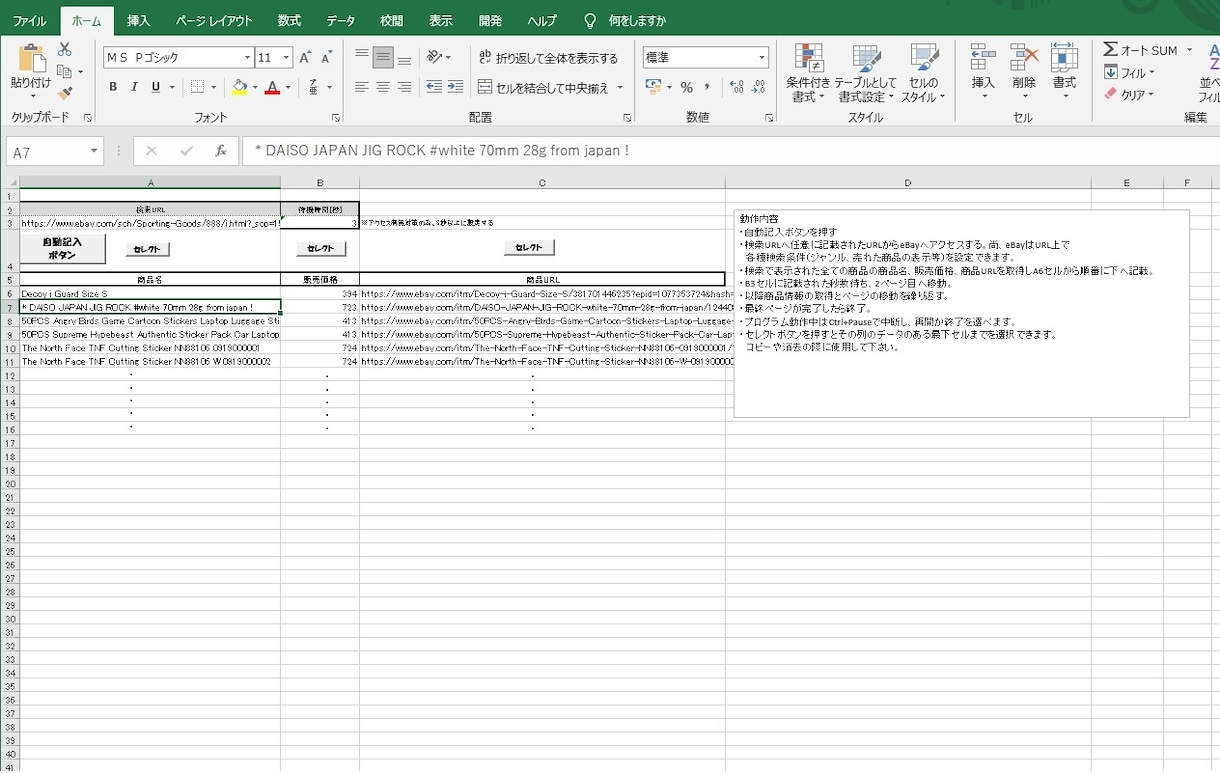Click the Cell Styles (セルのスタイル) icon

click(924, 59)
